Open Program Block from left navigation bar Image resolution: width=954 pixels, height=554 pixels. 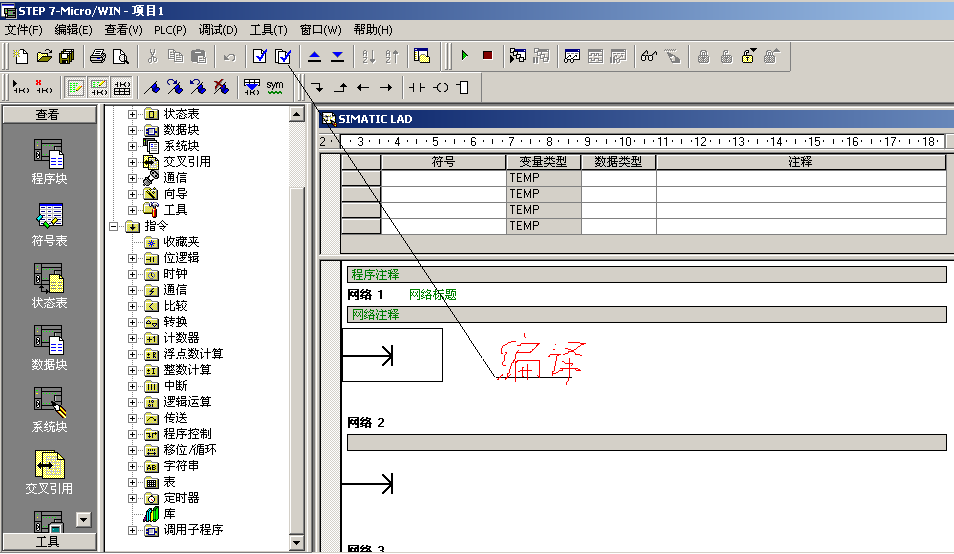click(48, 162)
